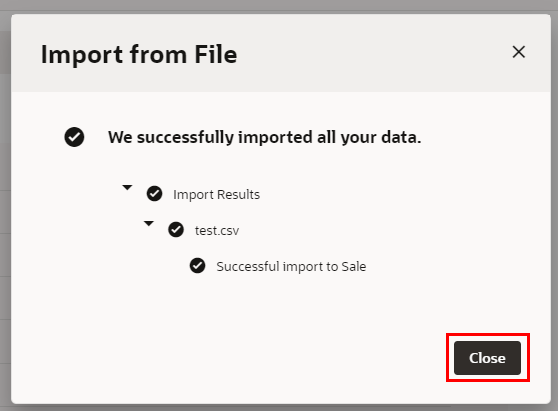
Task: Click the checkmark icon next to Import Results
Action: [154, 194]
